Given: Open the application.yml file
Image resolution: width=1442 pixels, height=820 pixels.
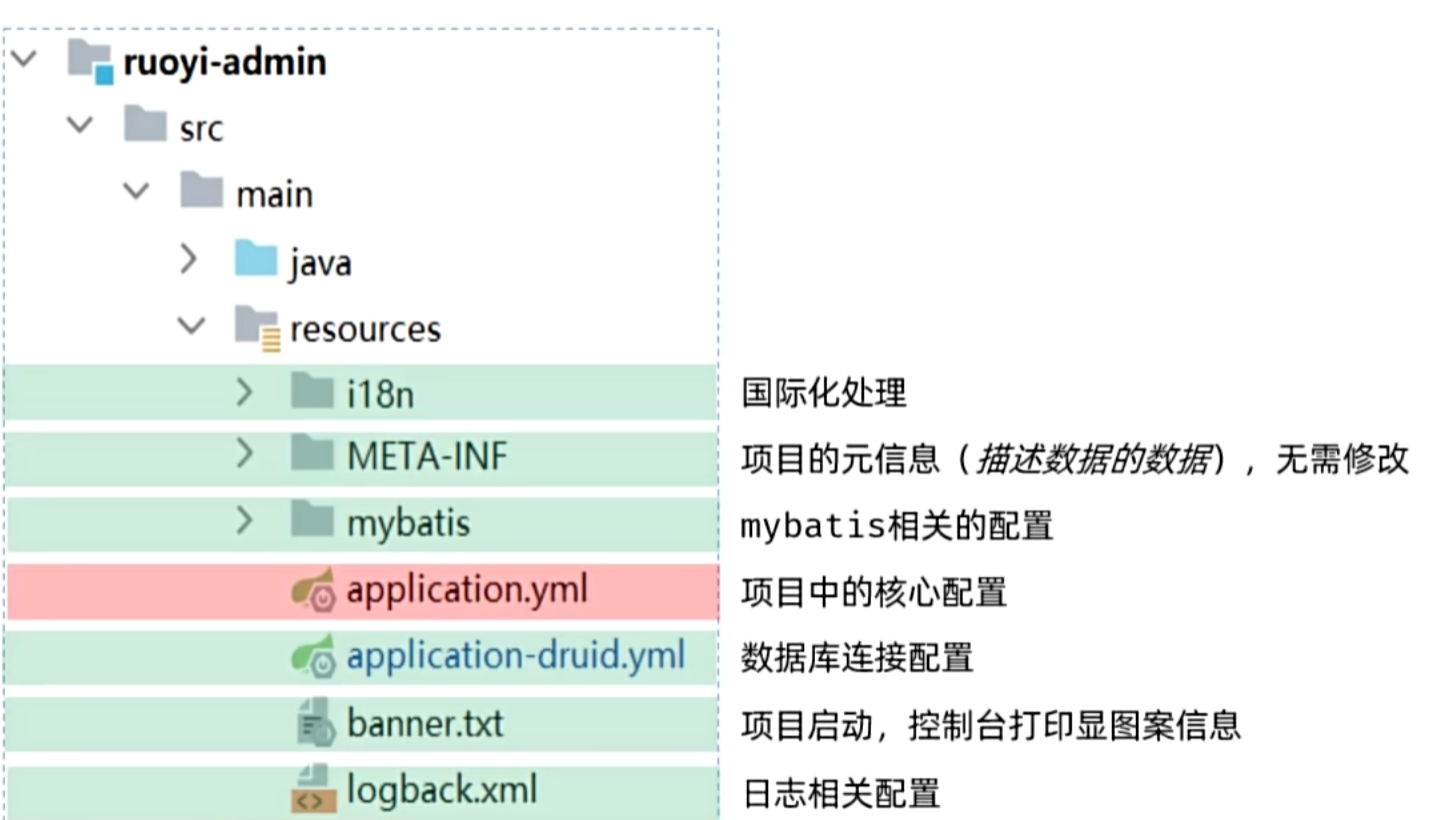Looking at the screenshot, I should (x=467, y=591).
